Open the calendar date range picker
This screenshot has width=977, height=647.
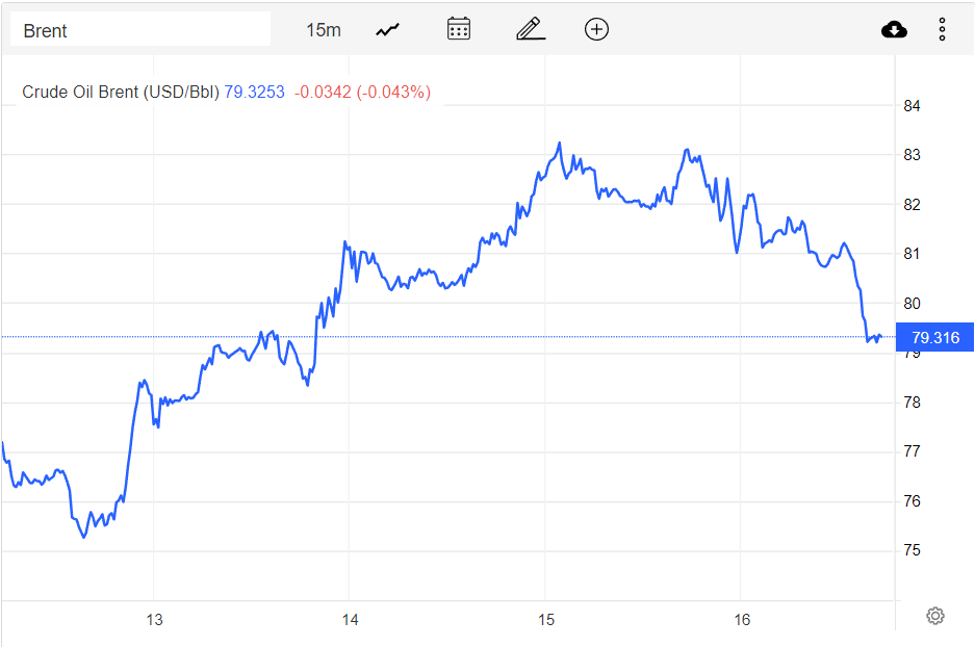pyautogui.click(x=459, y=29)
